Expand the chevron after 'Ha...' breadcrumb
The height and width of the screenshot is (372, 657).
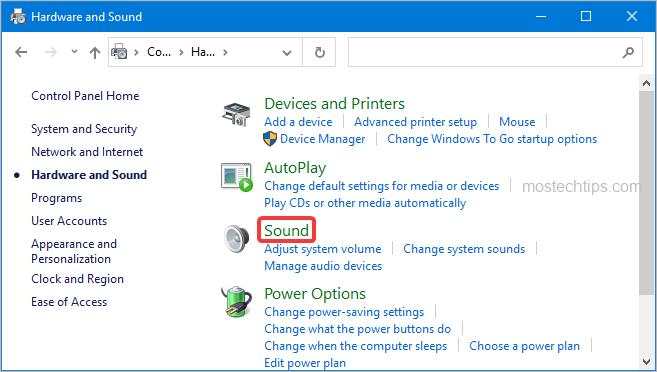click(225, 52)
